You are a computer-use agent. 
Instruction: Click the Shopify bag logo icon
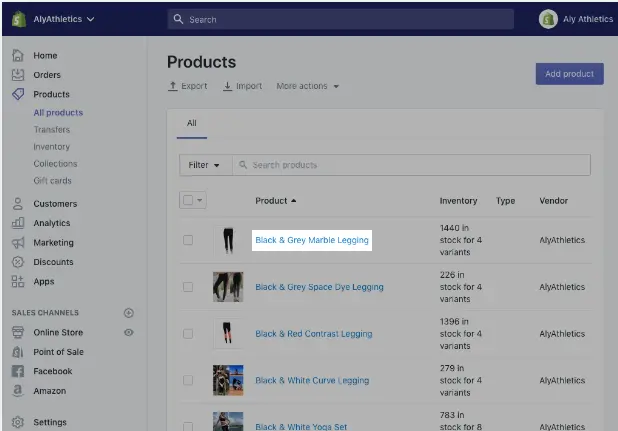(x=18, y=18)
